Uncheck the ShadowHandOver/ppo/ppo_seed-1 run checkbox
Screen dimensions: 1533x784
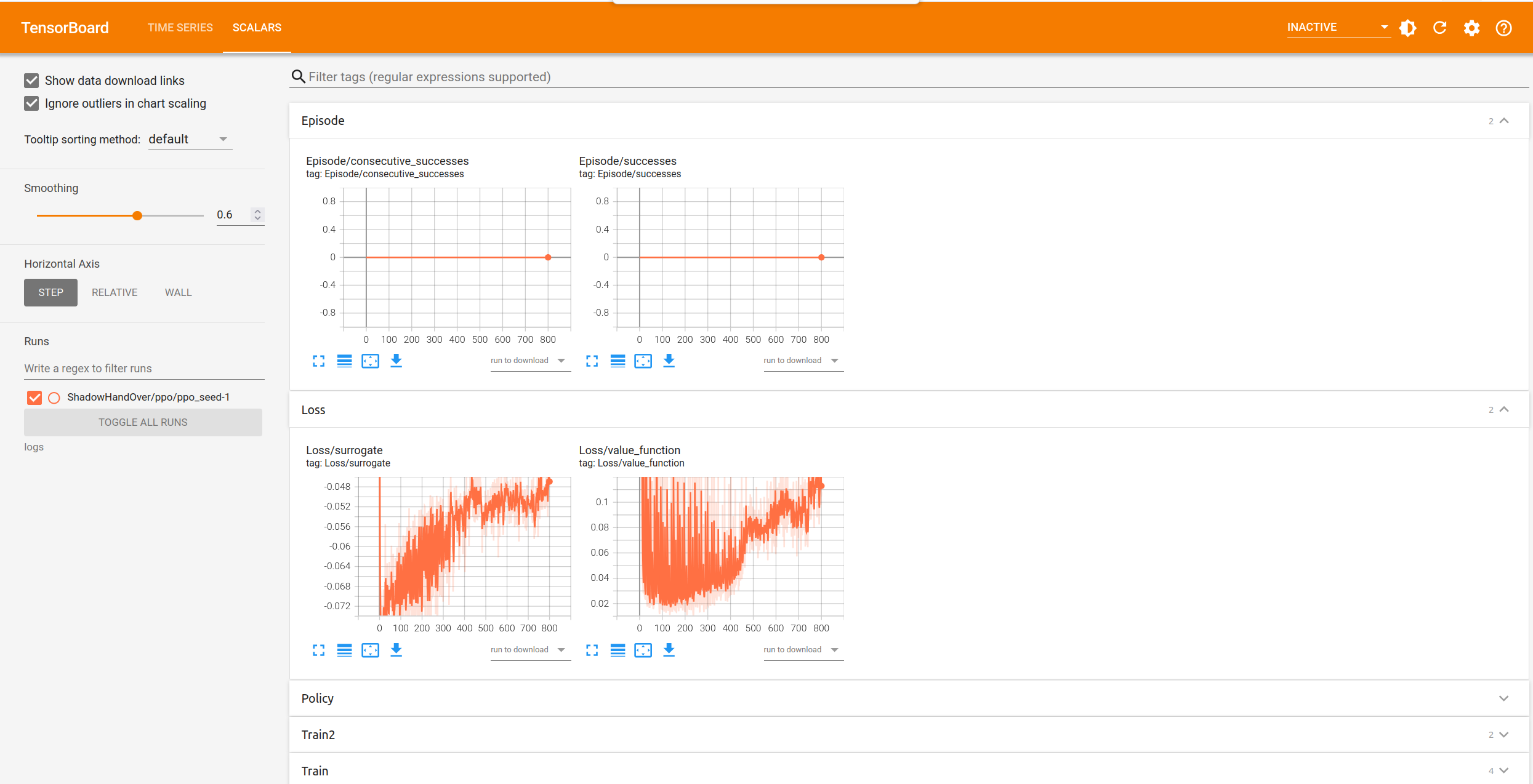[x=34, y=398]
